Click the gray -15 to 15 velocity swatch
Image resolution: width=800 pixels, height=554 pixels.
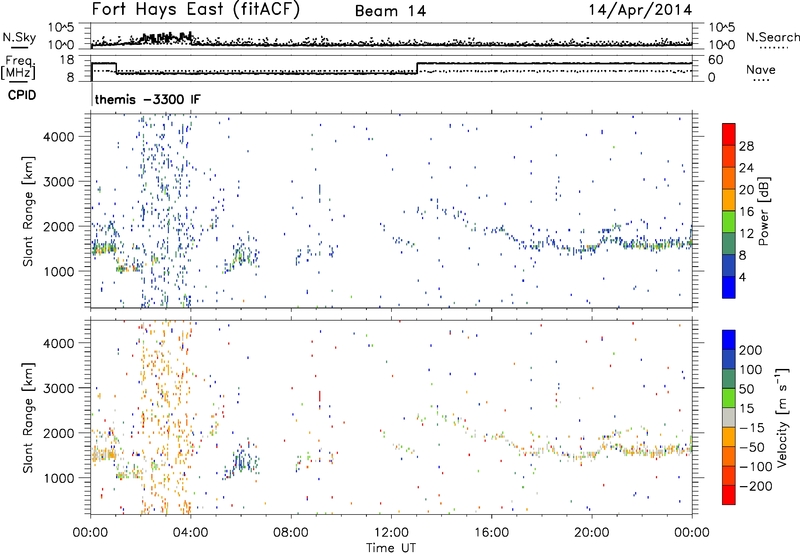pos(729,417)
